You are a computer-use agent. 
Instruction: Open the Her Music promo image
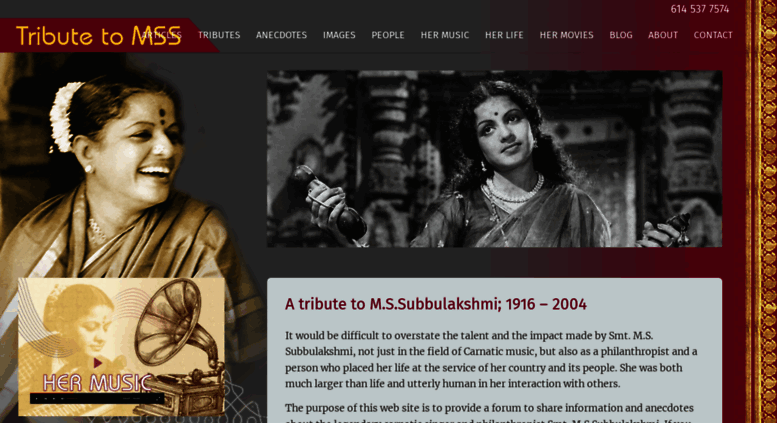point(121,347)
